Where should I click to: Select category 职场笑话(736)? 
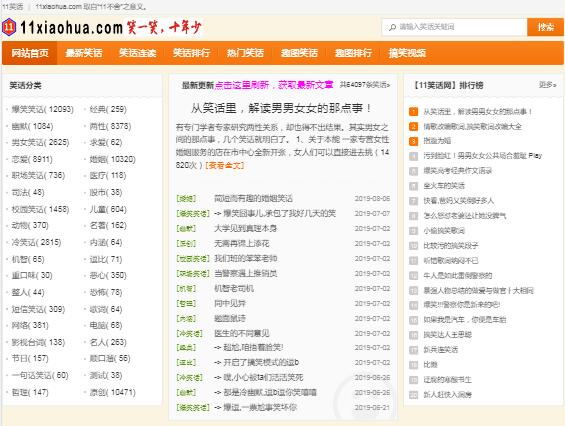click(38, 176)
